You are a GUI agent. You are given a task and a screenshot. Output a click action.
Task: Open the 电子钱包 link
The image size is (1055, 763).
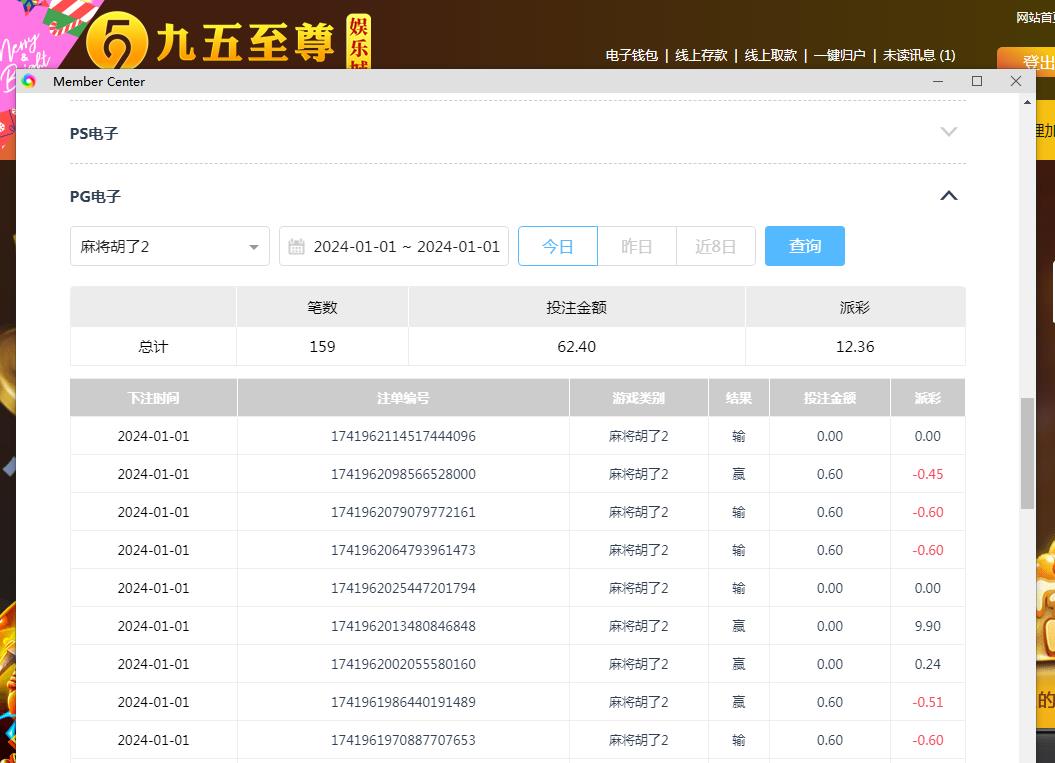(x=632, y=56)
